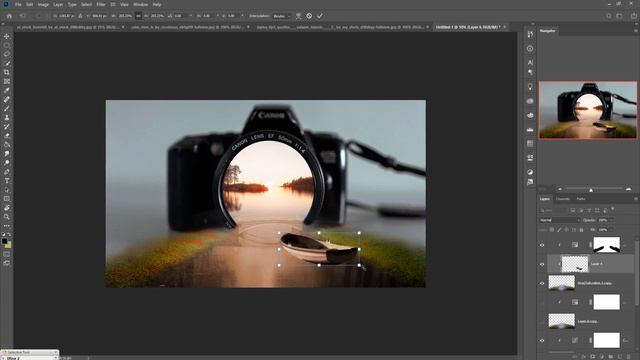The width and height of the screenshot is (640, 360).
Task: Select the Move tool
Action: pos(7,36)
